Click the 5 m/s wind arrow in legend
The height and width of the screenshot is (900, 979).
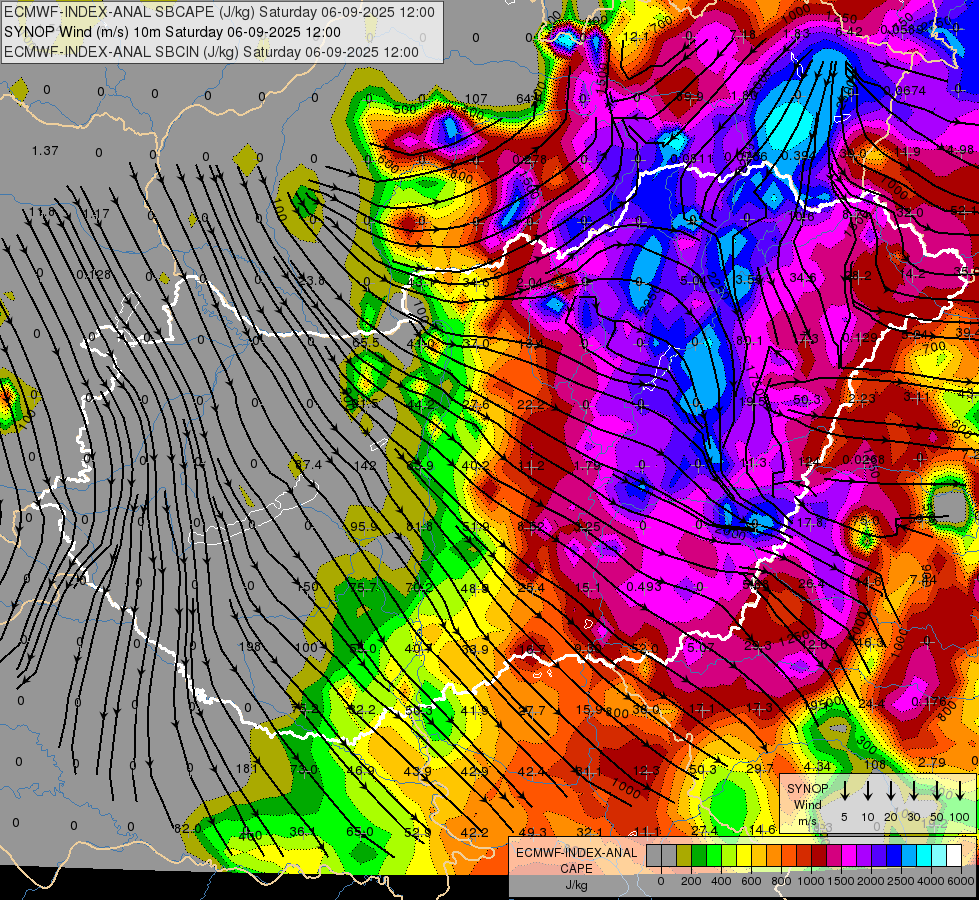[845, 790]
